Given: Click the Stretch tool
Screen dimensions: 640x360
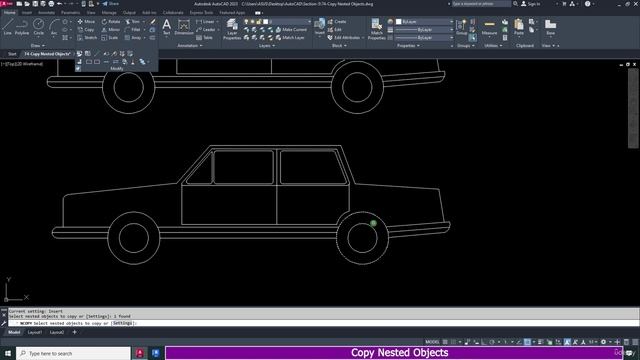Looking at the screenshot, I should 87,38.
